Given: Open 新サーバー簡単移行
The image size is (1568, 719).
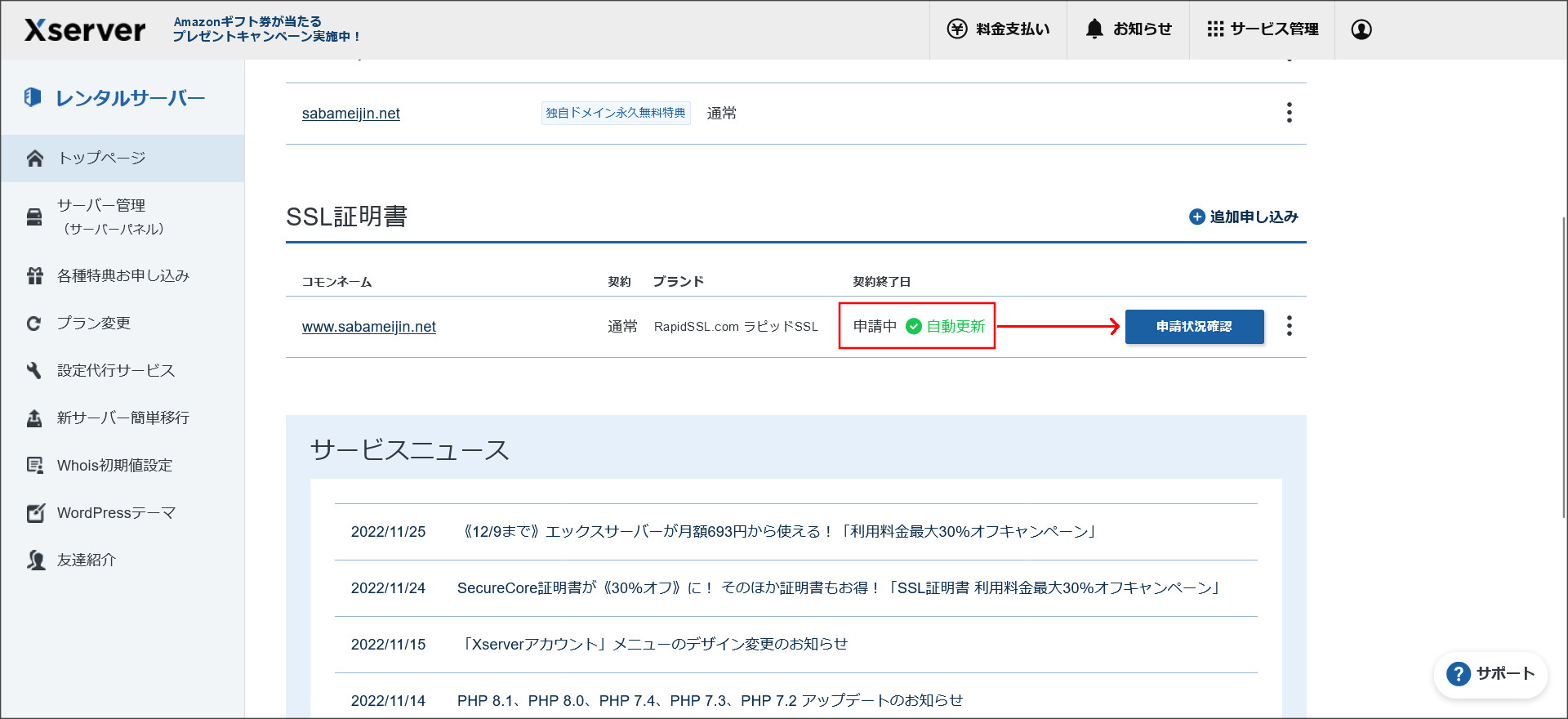Looking at the screenshot, I should click(x=122, y=418).
